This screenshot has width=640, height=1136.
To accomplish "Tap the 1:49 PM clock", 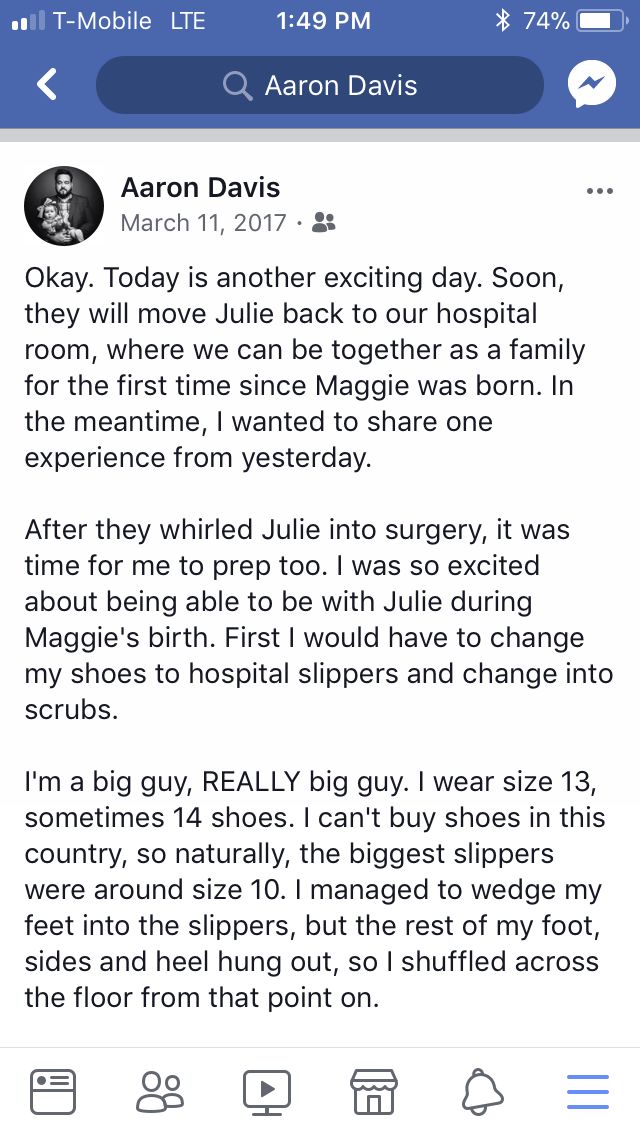I will (x=320, y=21).
